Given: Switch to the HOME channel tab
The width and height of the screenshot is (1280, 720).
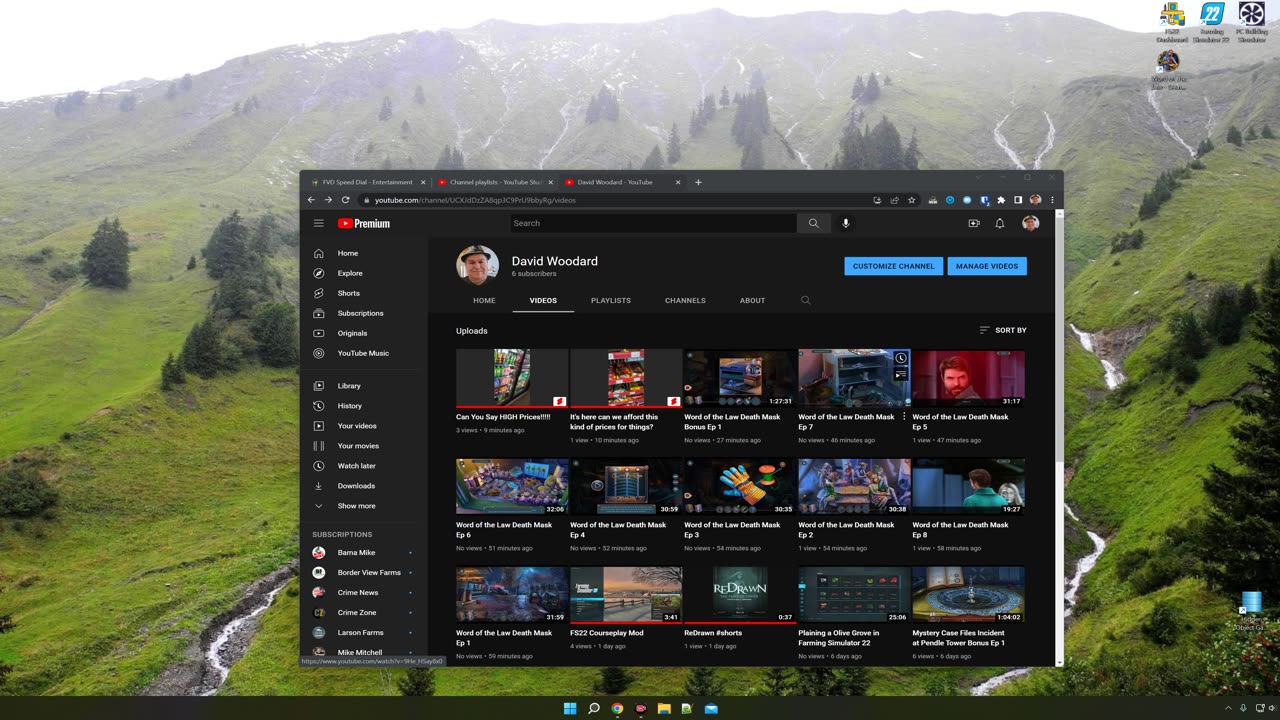Looking at the screenshot, I should [484, 300].
